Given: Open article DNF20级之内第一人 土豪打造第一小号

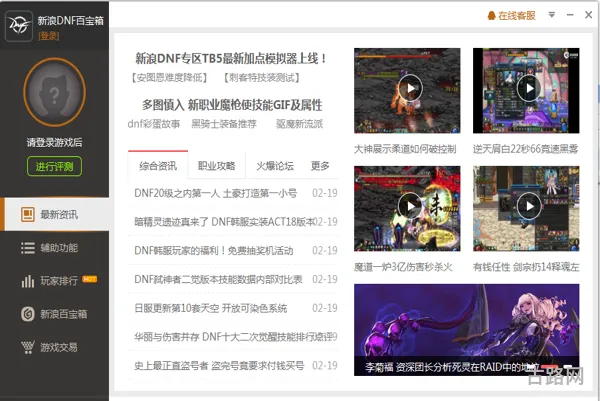Looking at the screenshot, I should pyautogui.click(x=215, y=193).
